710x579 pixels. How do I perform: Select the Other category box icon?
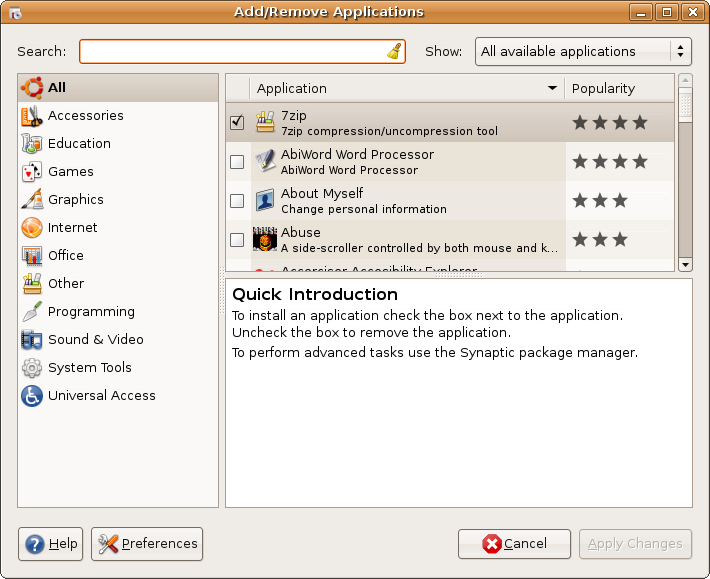click(x=32, y=283)
